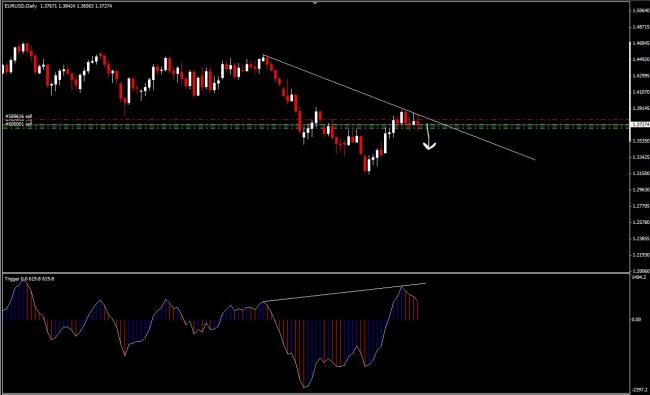
Task: Select the topmost sell order label above #600001
Action: click(x=19, y=116)
